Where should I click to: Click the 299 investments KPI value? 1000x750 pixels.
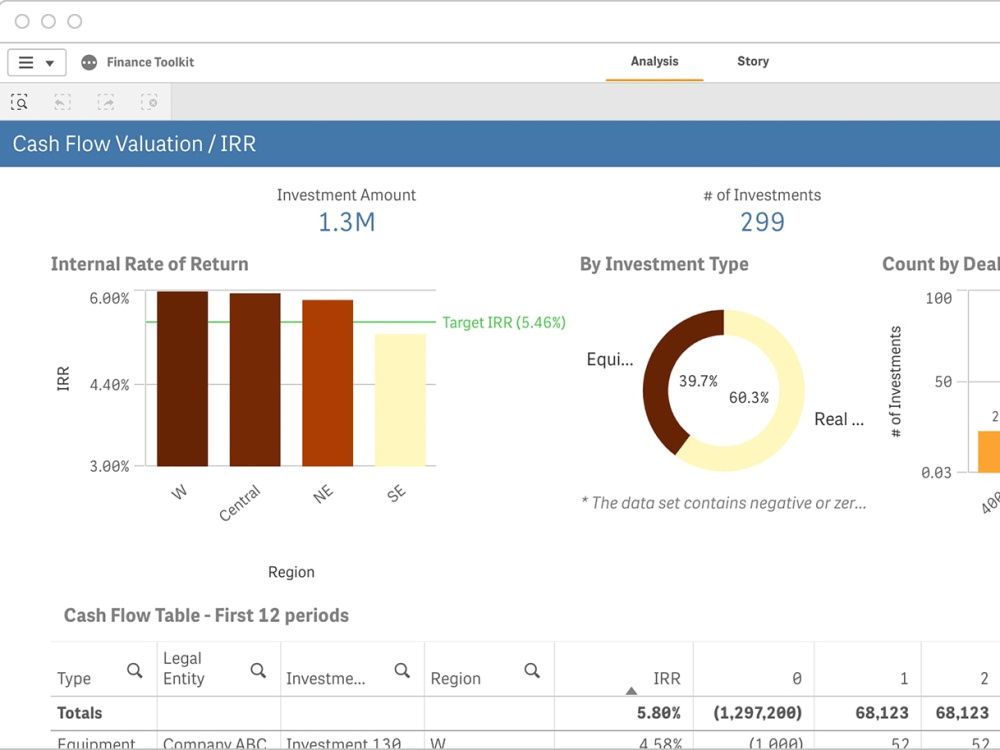click(762, 222)
